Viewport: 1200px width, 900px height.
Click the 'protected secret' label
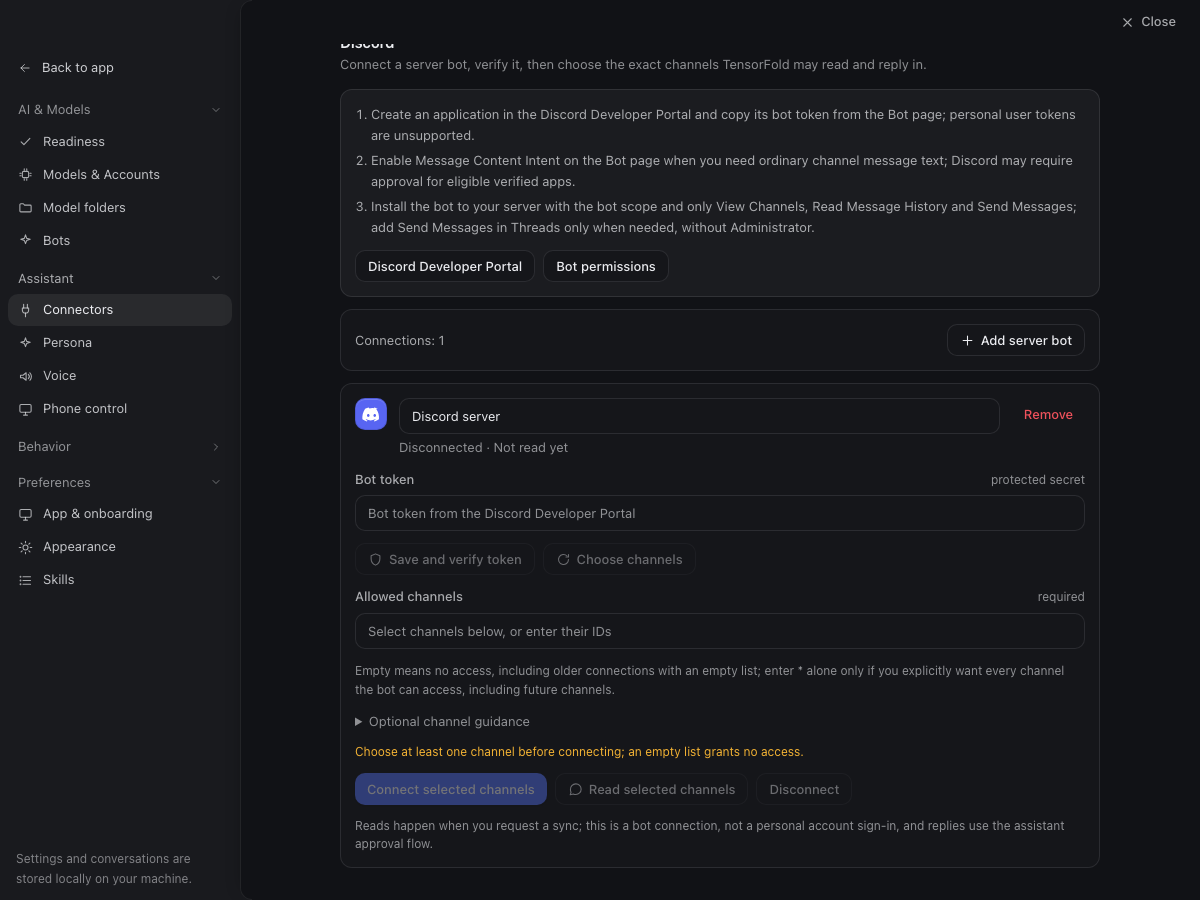click(1038, 480)
